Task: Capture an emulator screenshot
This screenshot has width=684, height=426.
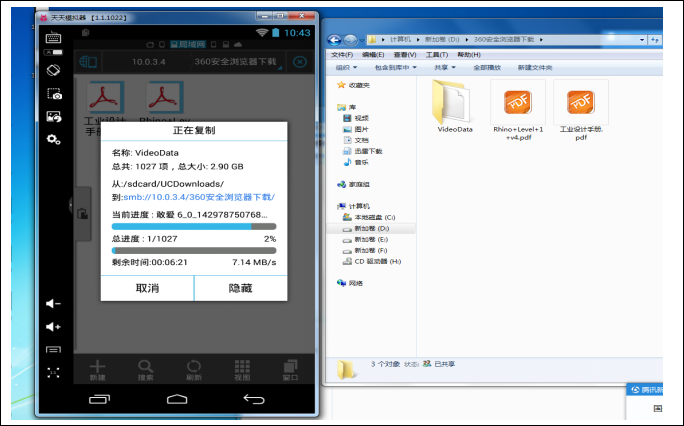Action: [54, 94]
